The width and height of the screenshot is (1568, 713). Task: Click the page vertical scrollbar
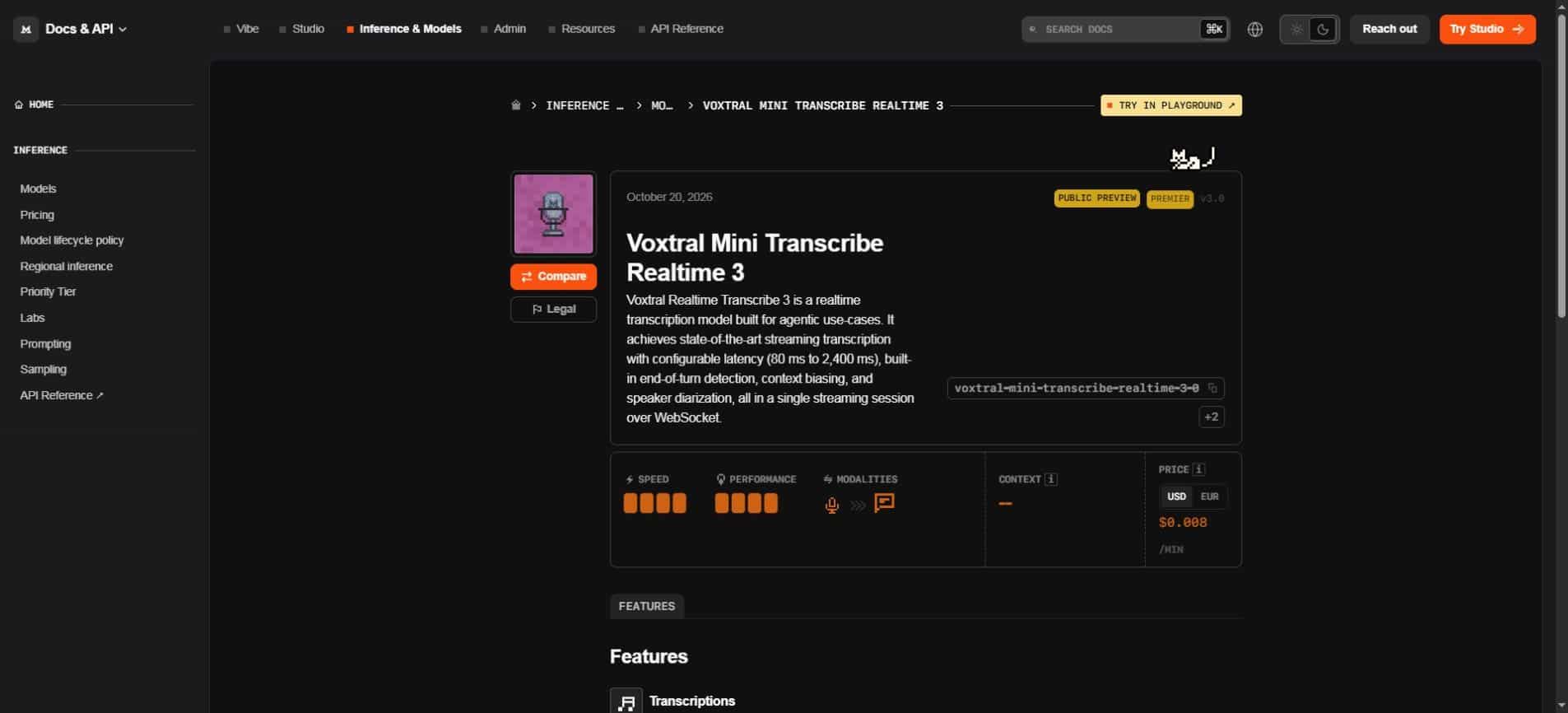tap(1561, 165)
